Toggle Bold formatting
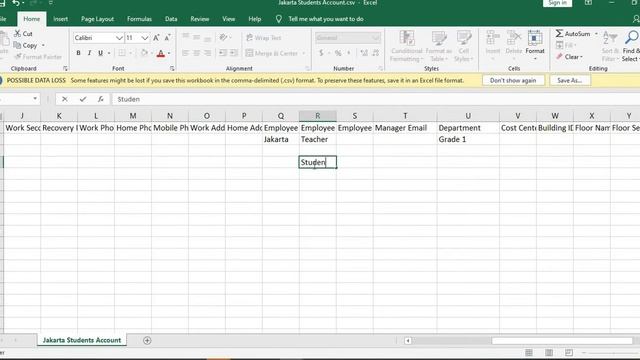 pyautogui.click(x=78, y=53)
